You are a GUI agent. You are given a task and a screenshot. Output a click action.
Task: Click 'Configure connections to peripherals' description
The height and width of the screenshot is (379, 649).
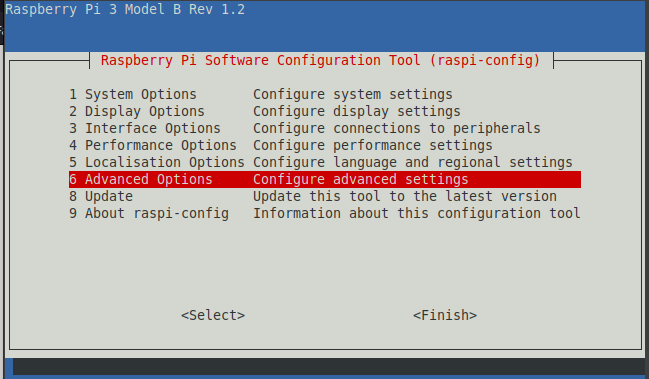click(397, 128)
